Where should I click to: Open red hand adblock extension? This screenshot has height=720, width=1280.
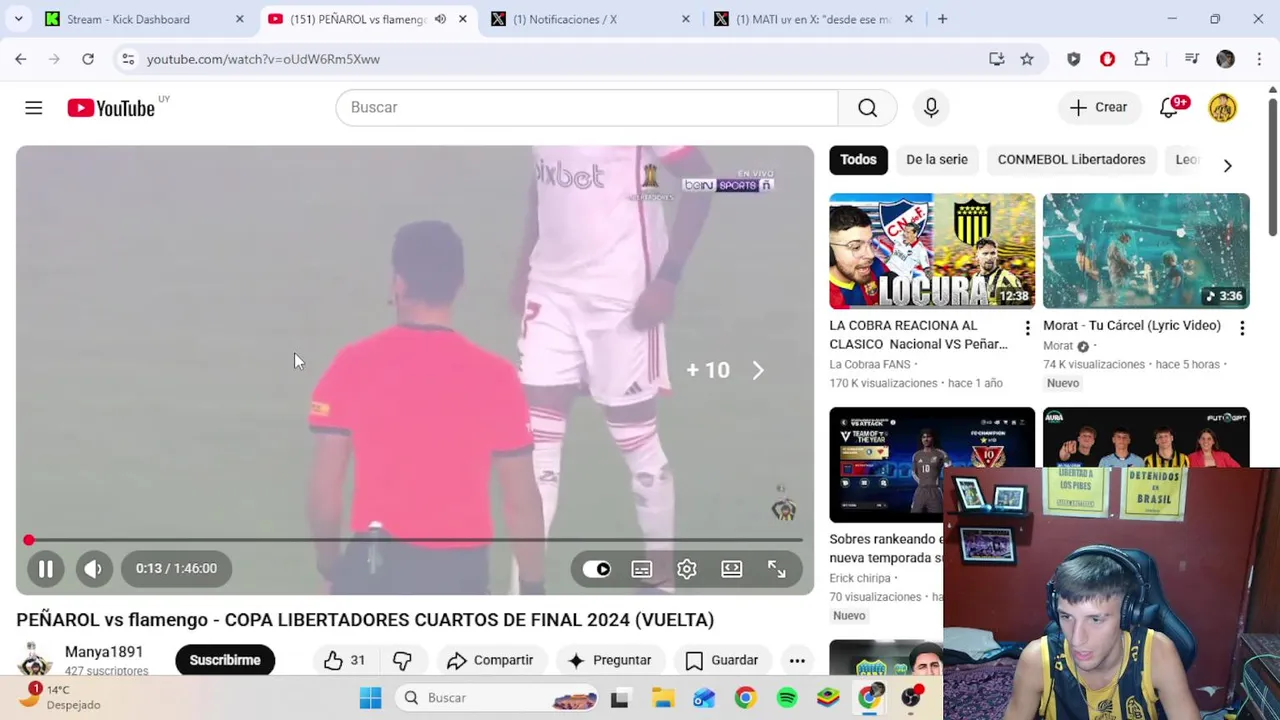[1107, 59]
